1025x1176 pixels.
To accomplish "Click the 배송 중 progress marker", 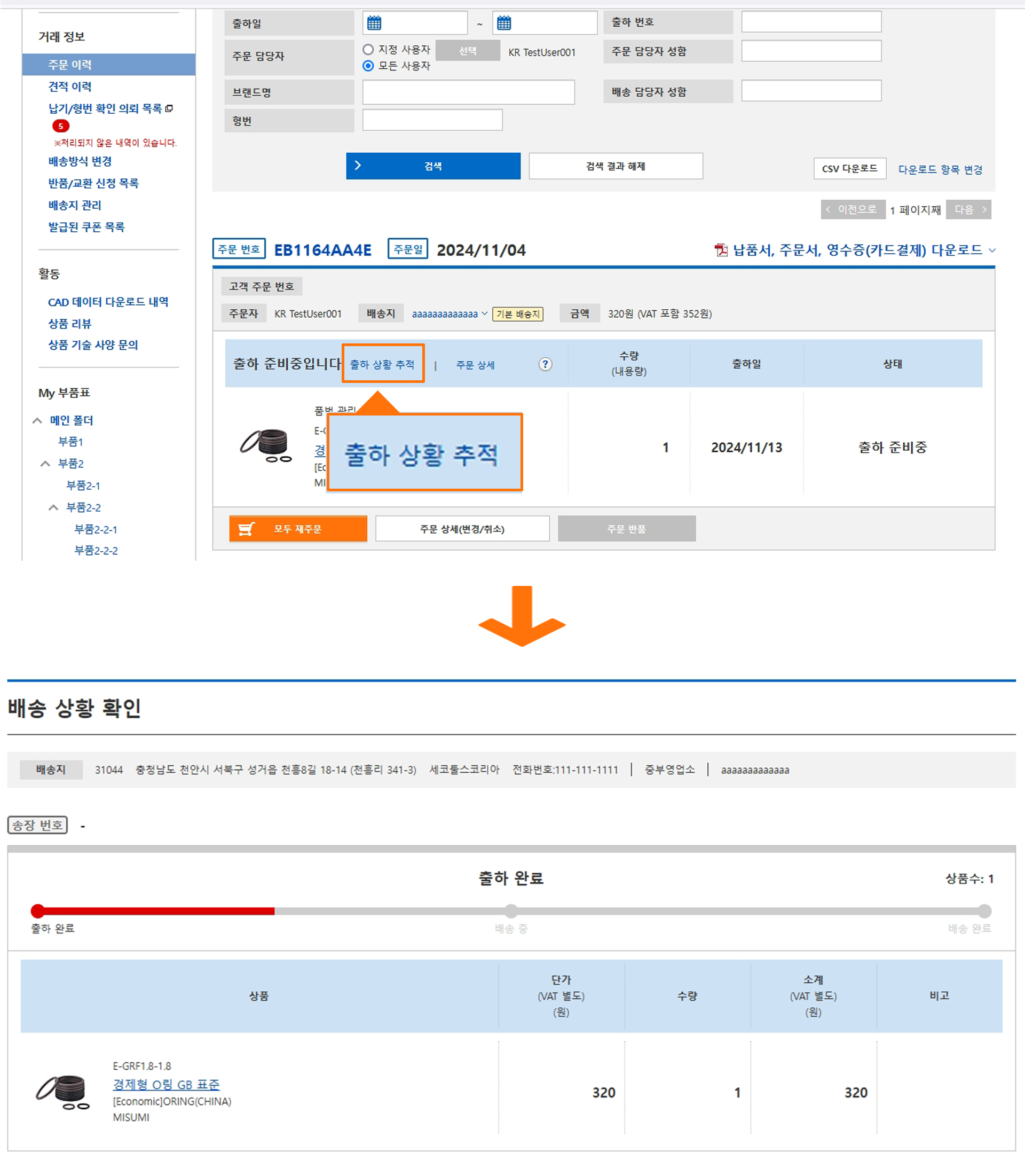I will point(511,911).
